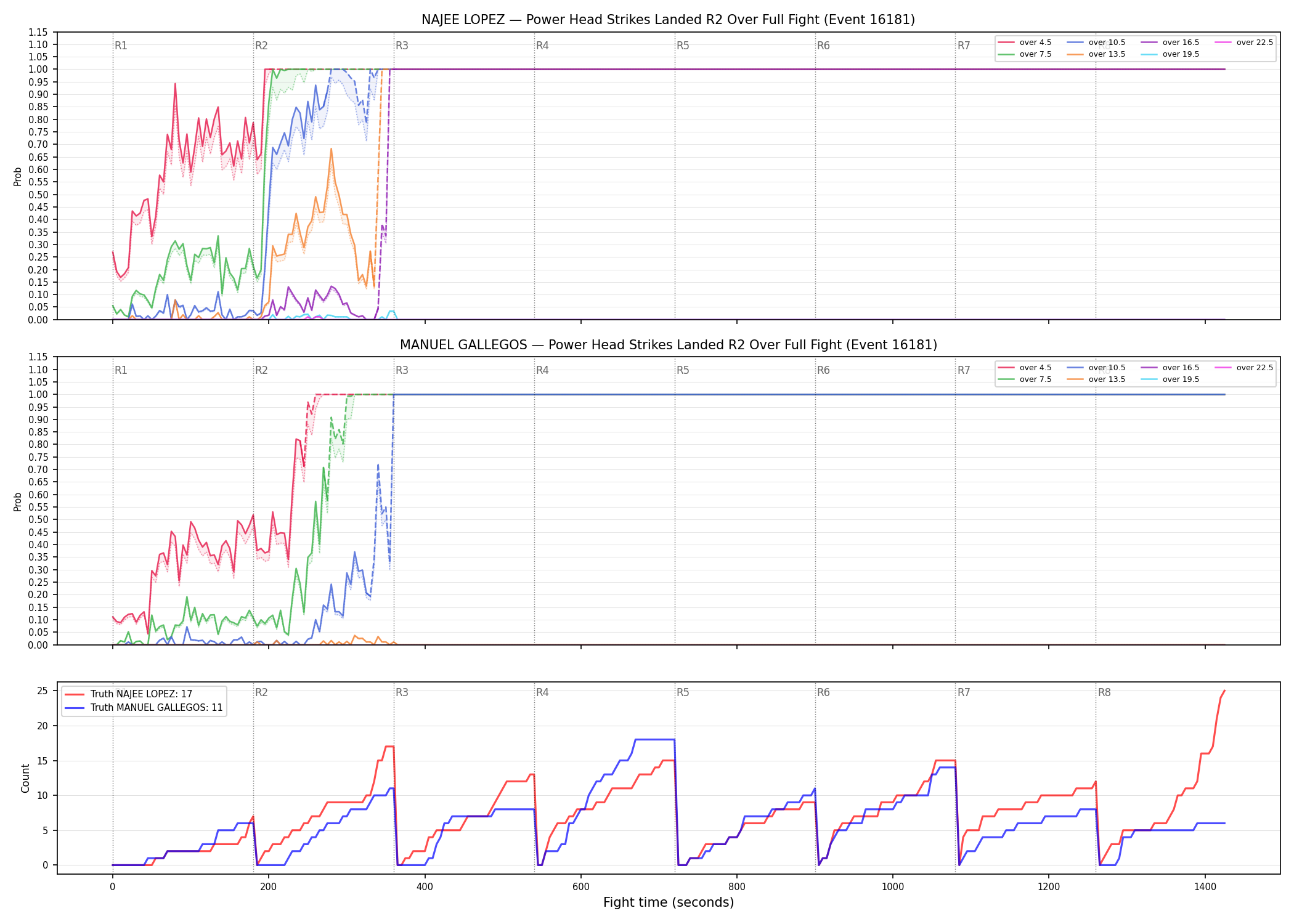Select 'over 13.5' label in Najee Lopez legend
The width and height of the screenshot is (1294, 924).
pyautogui.click(x=1107, y=54)
